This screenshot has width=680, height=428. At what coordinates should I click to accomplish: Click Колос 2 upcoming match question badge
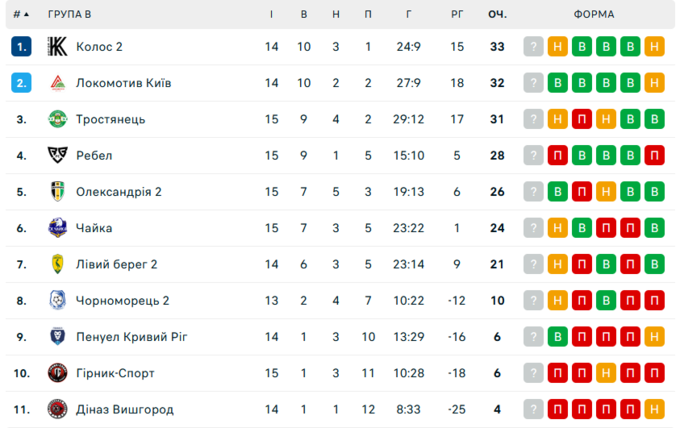click(x=534, y=47)
